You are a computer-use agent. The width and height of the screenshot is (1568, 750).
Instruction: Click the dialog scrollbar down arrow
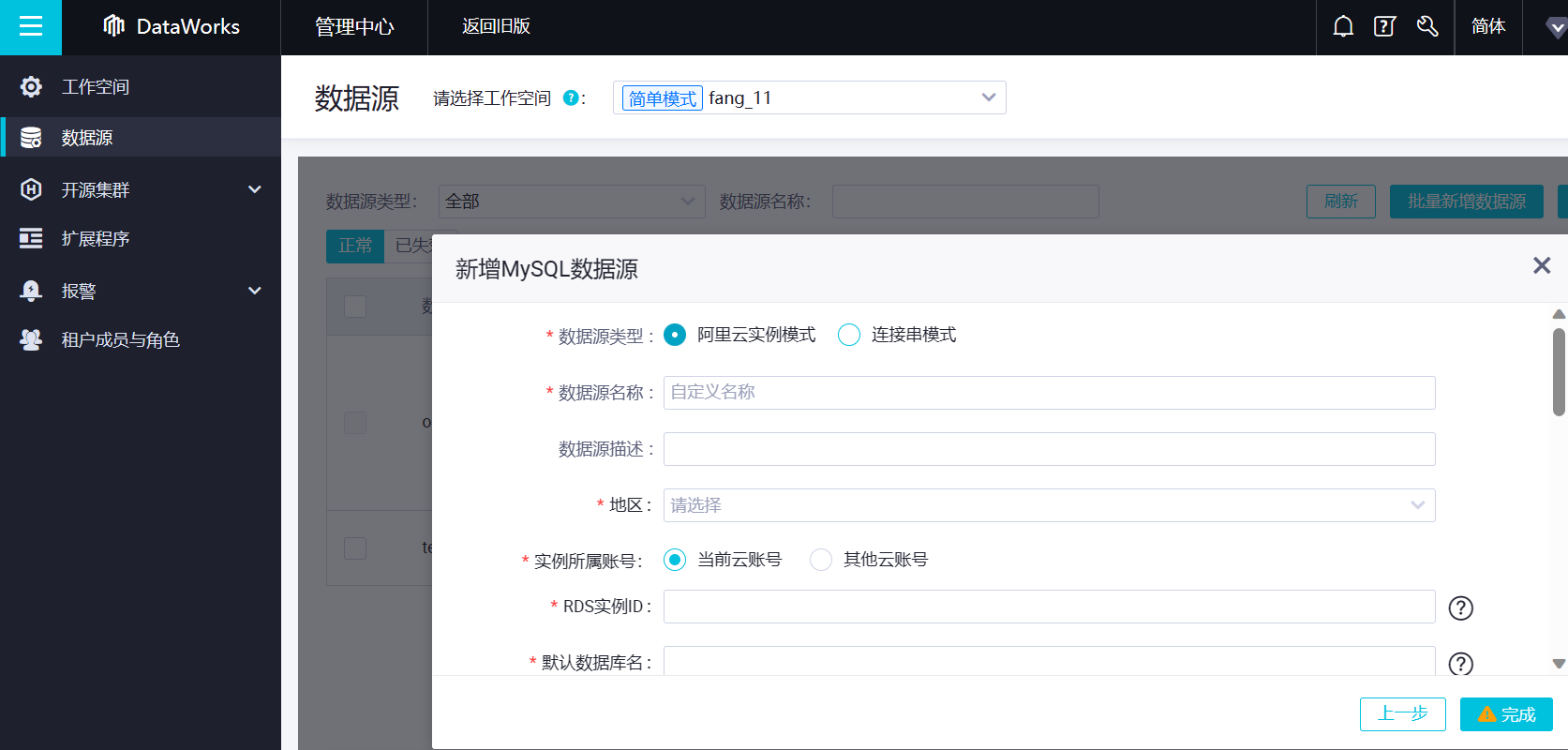[1559, 664]
